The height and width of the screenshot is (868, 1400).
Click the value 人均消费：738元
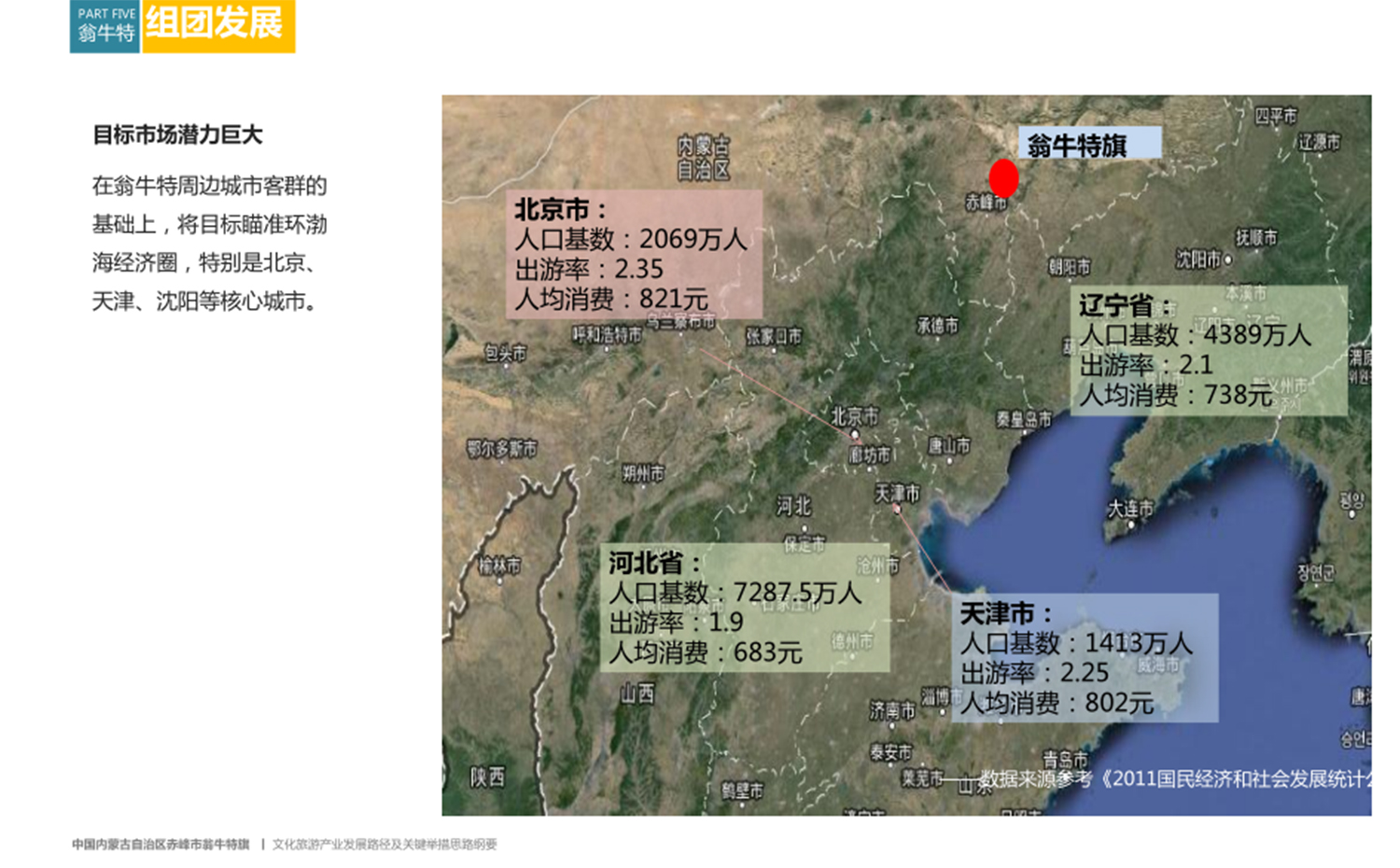[1176, 395]
